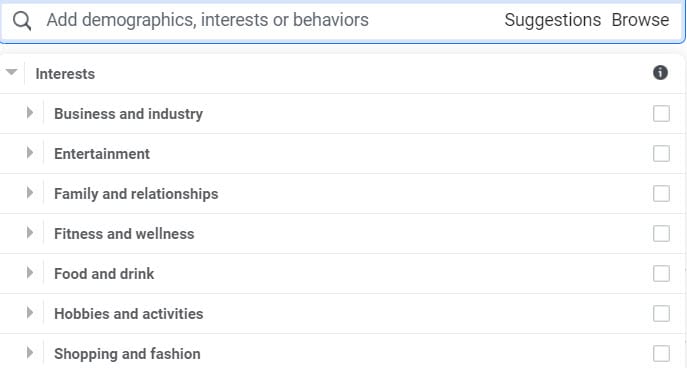The image size is (687, 368).
Task: Collapse the Interests section arrow
Action: point(11,72)
